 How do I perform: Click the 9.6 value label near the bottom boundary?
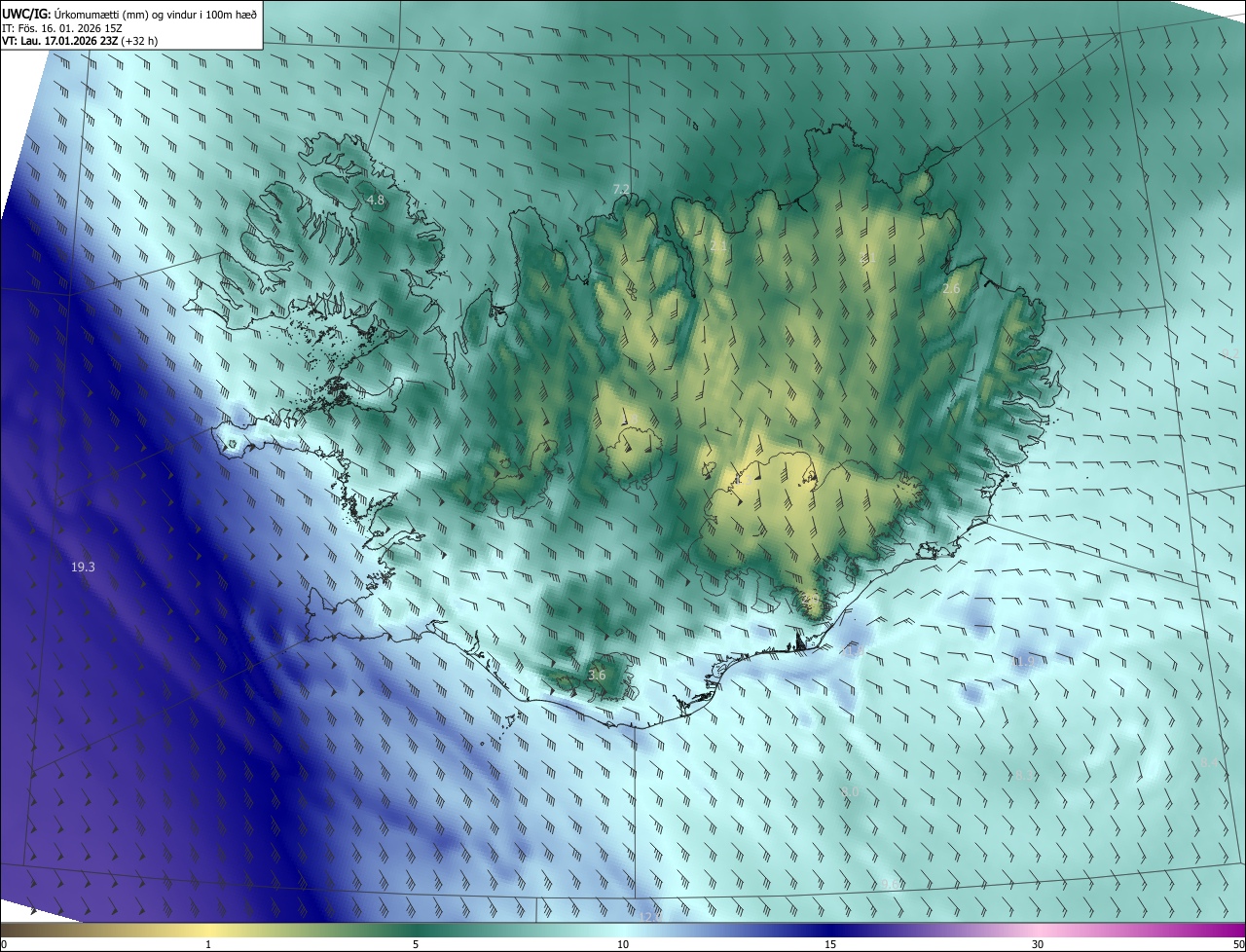coord(888,884)
